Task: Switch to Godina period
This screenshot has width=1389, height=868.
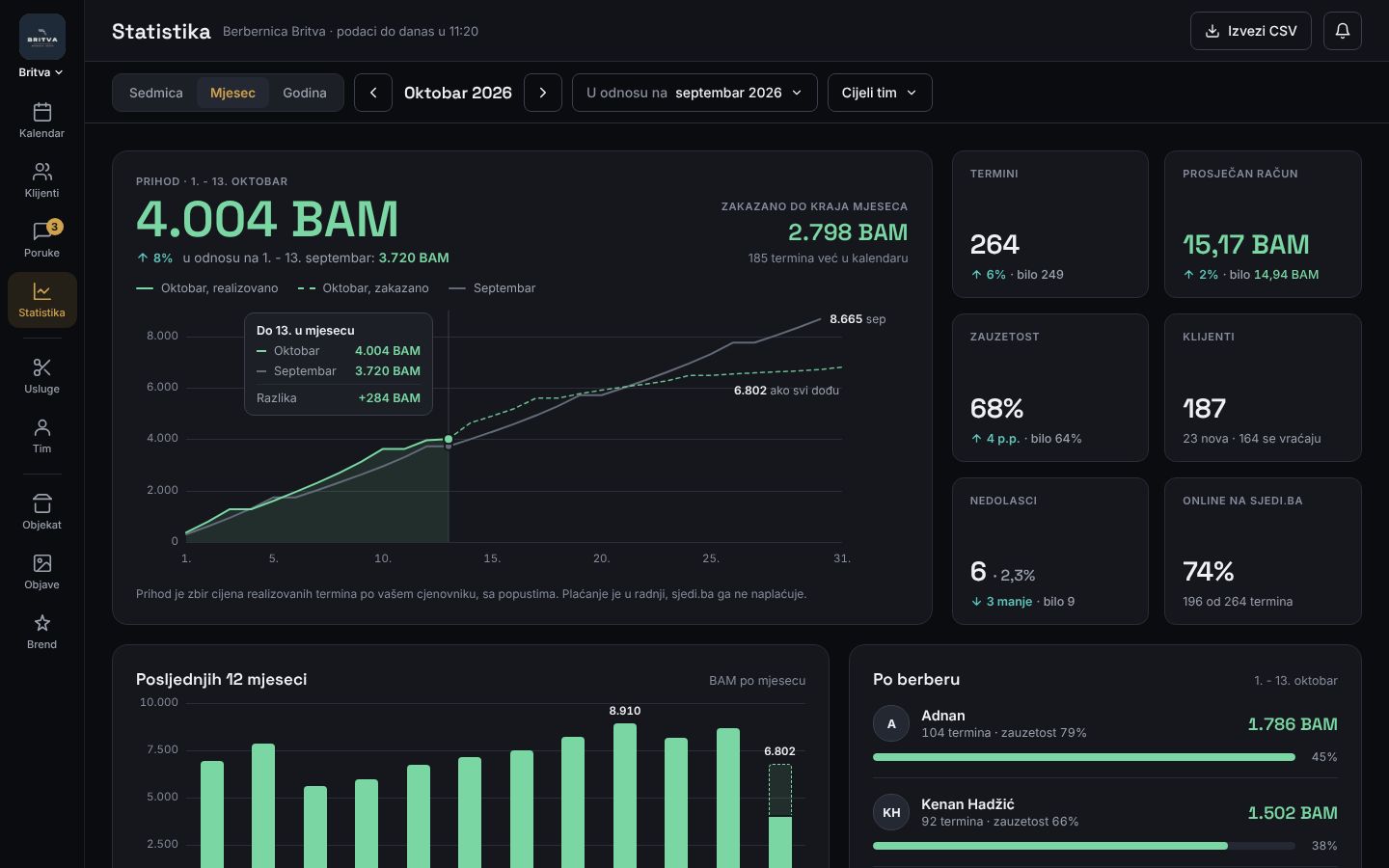Action: coord(305,93)
